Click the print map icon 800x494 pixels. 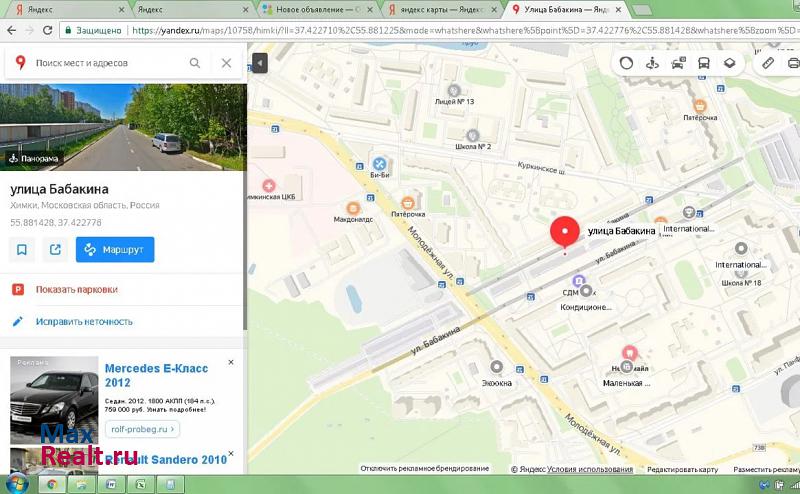coord(794,62)
